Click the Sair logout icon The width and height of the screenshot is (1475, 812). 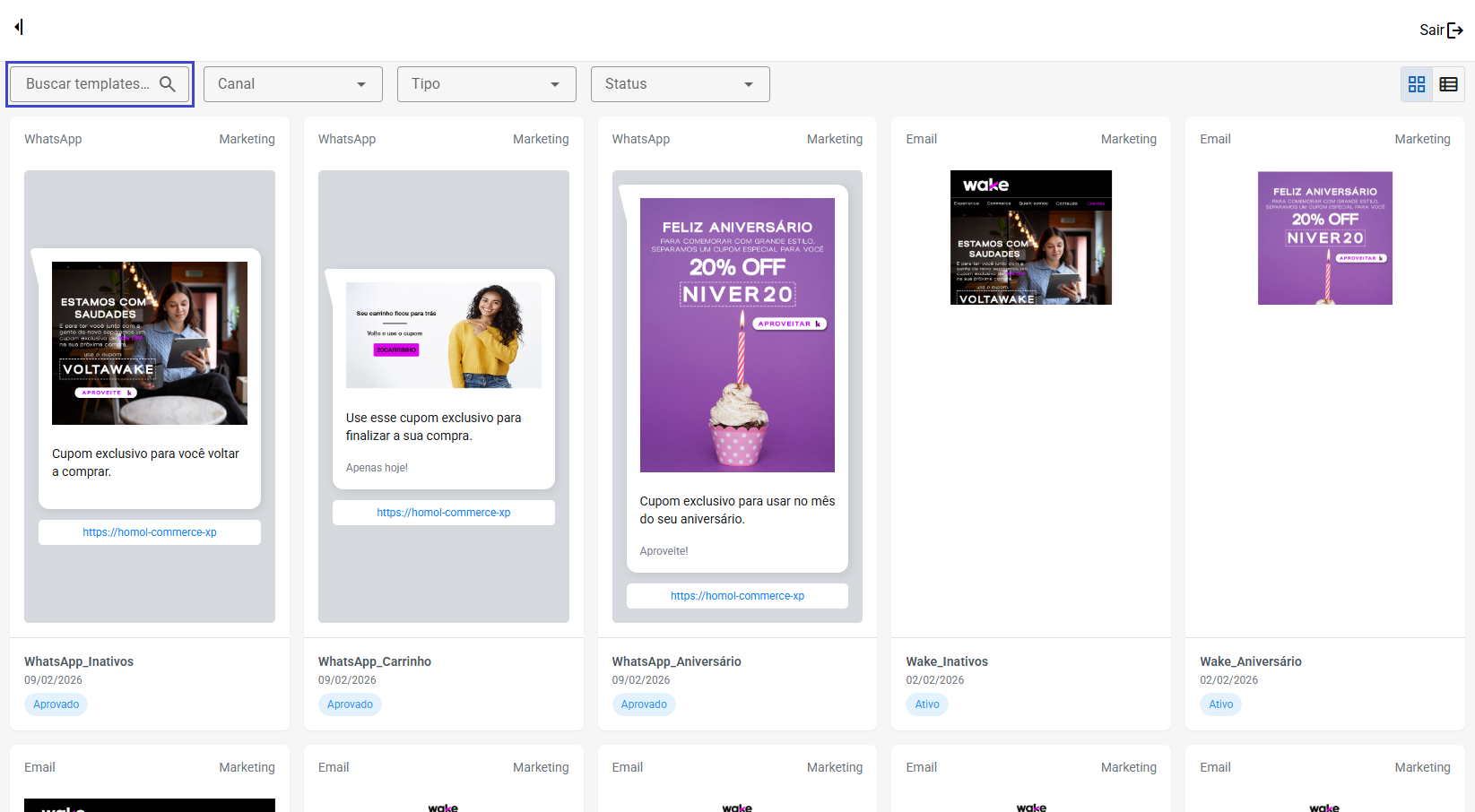(x=1455, y=30)
